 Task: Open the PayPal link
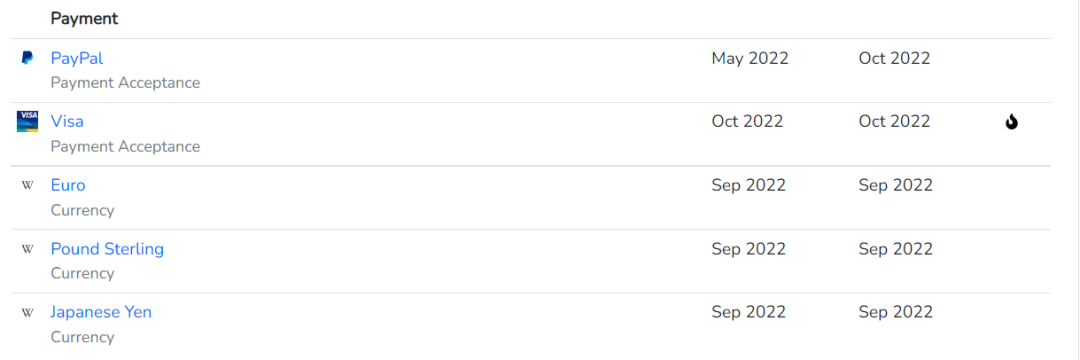click(x=77, y=59)
